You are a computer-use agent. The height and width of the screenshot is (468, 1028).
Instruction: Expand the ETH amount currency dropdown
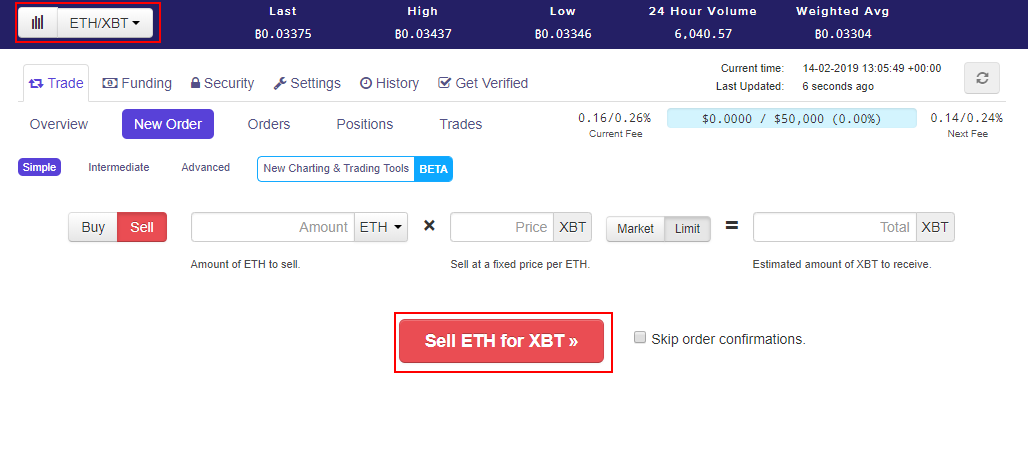pyautogui.click(x=382, y=227)
